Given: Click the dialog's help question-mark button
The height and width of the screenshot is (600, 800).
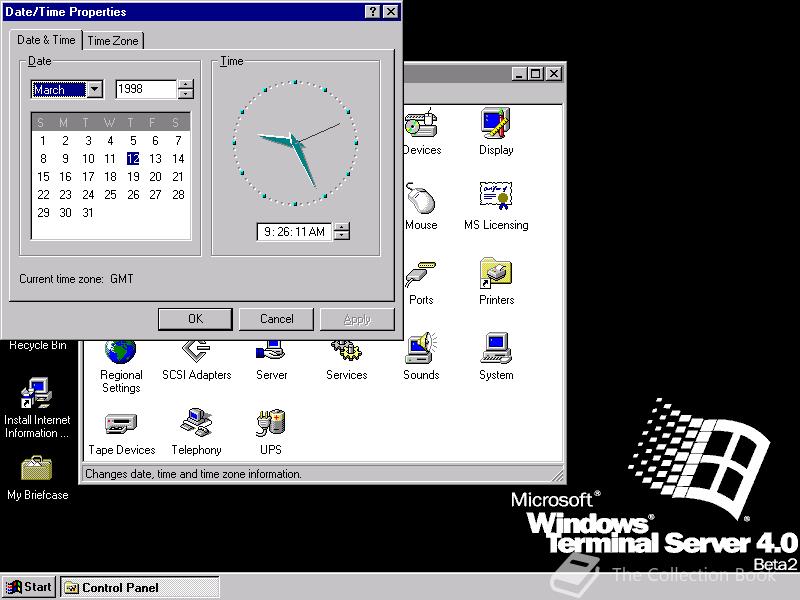Looking at the screenshot, I should click(x=372, y=12).
